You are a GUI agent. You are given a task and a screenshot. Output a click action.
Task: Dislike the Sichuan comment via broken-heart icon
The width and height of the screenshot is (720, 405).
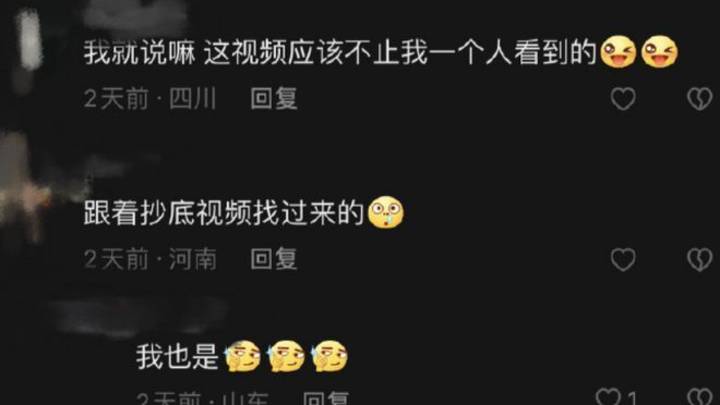pyautogui.click(x=699, y=98)
